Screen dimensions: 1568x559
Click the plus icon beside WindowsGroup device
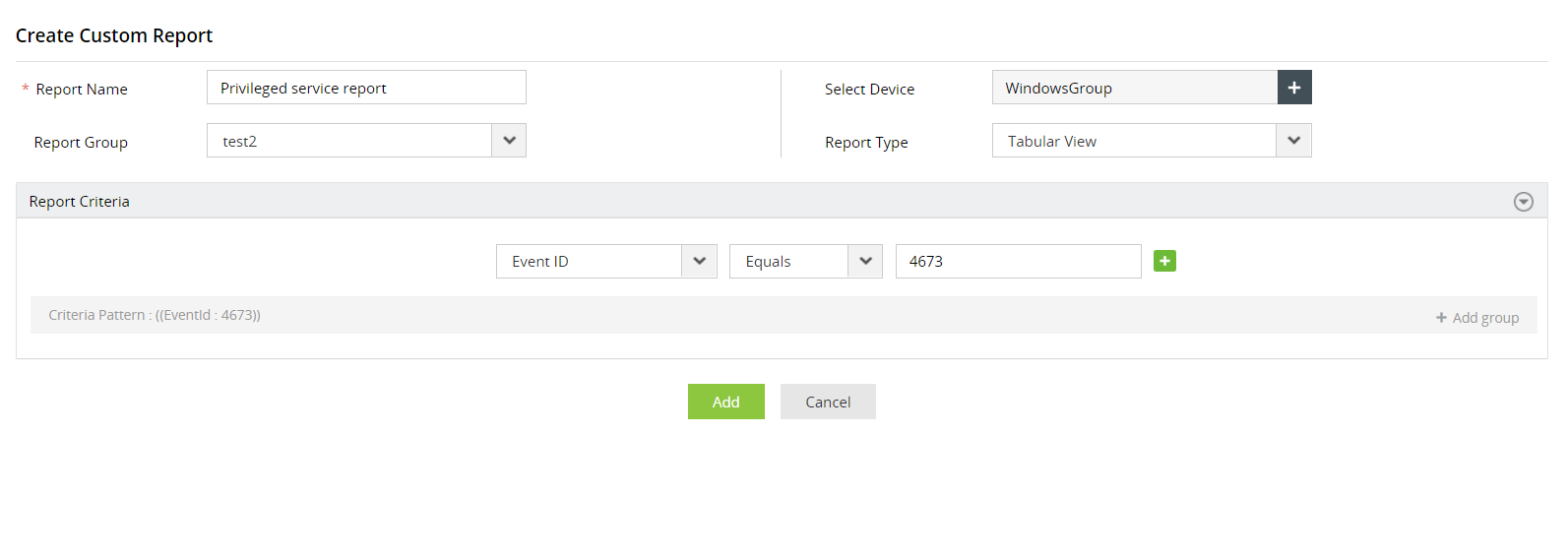pyautogui.click(x=1293, y=88)
